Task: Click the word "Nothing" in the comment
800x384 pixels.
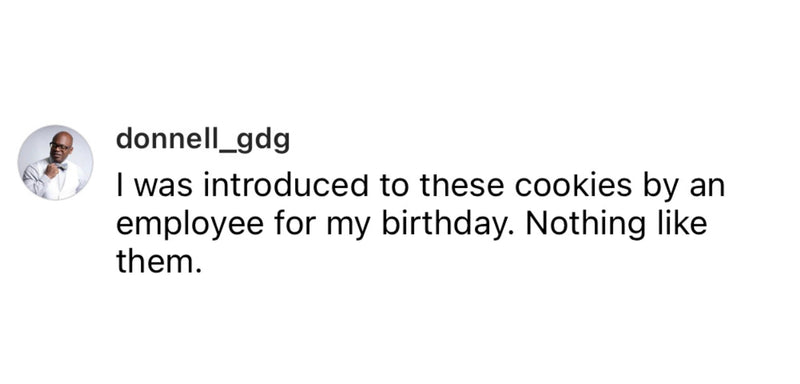Action: coord(586,225)
